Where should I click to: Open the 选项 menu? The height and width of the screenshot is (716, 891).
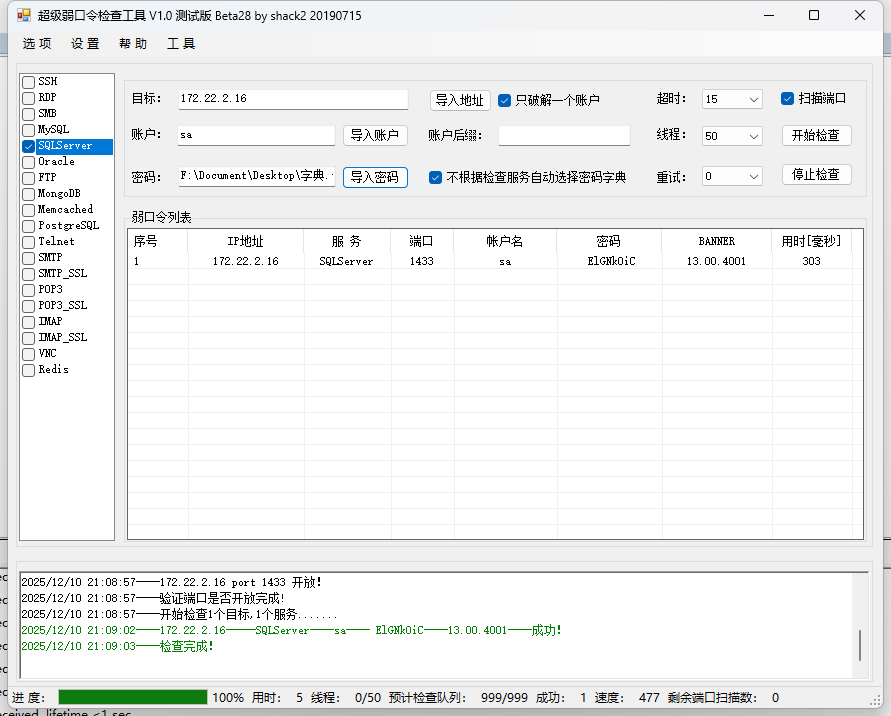point(37,44)
